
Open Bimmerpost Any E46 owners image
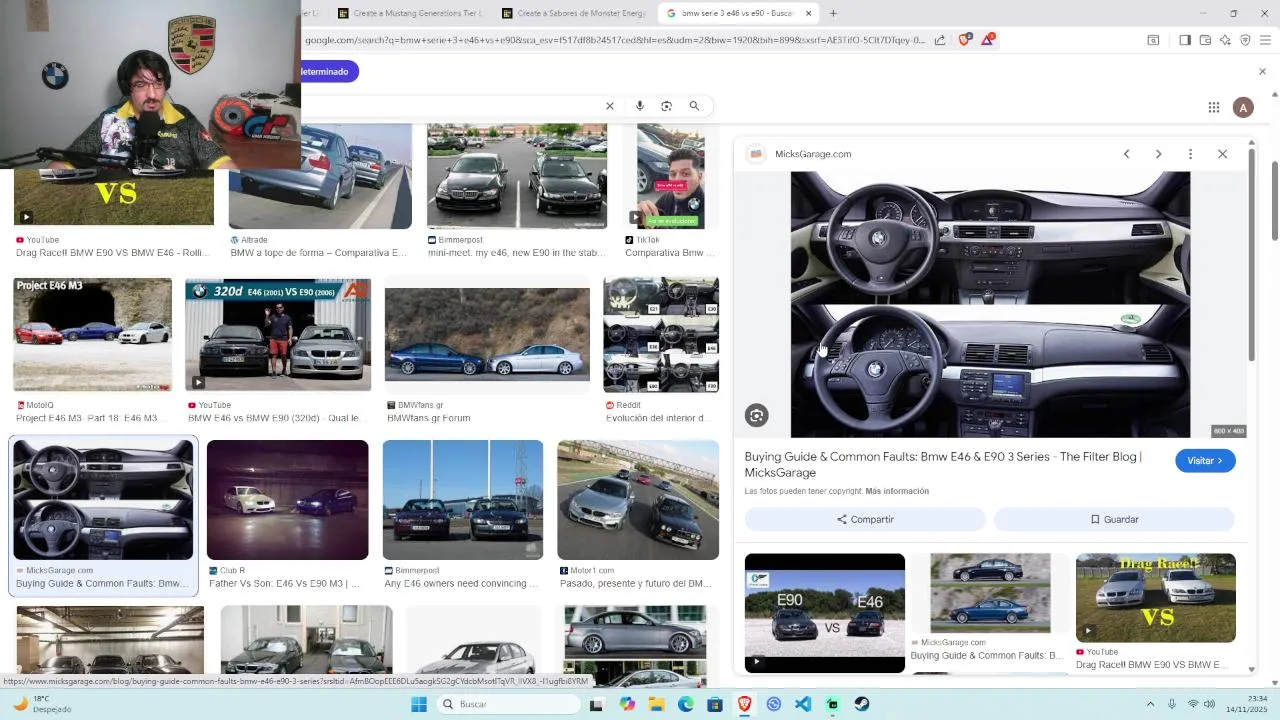point(463,500)
